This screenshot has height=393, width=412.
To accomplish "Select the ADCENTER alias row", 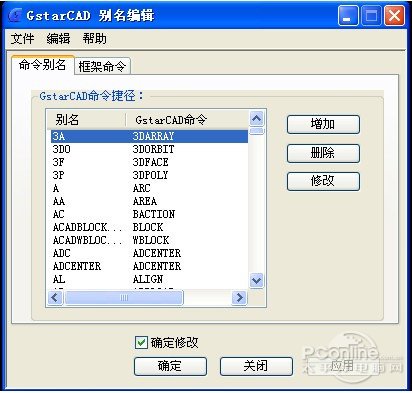I will coord(149,266).
